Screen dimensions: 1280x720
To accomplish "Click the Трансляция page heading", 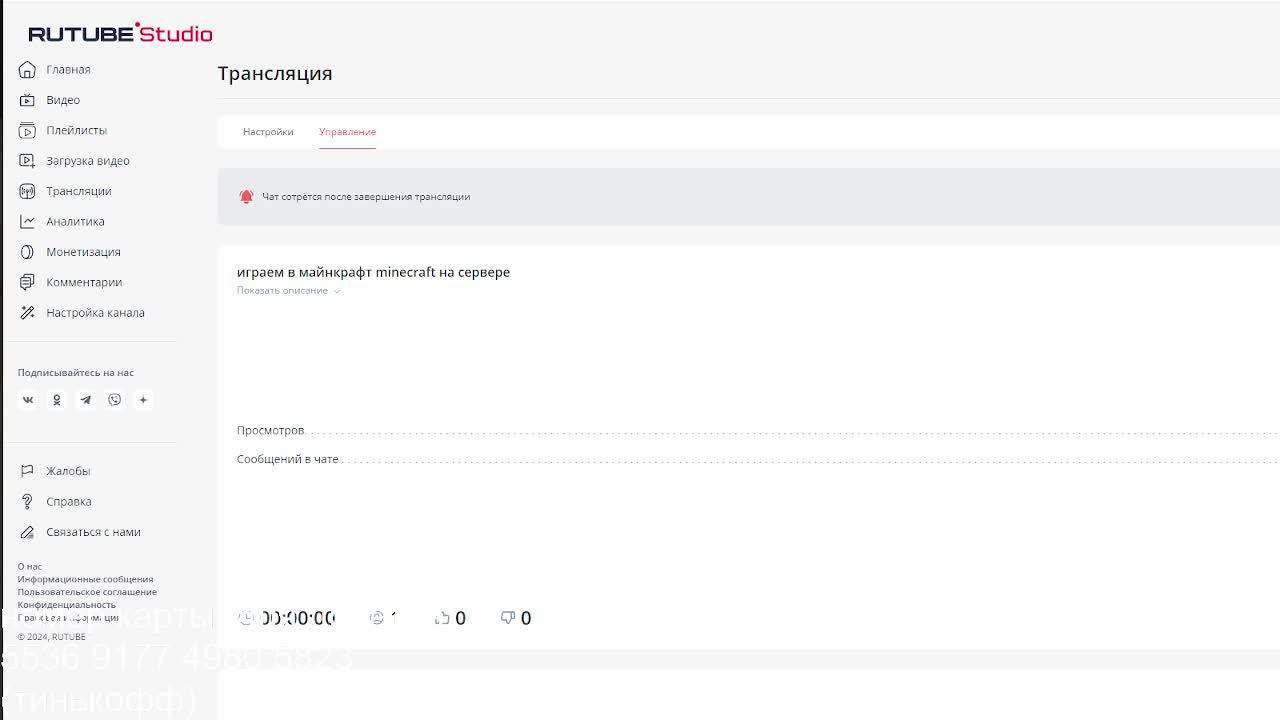I will [275, 73].
